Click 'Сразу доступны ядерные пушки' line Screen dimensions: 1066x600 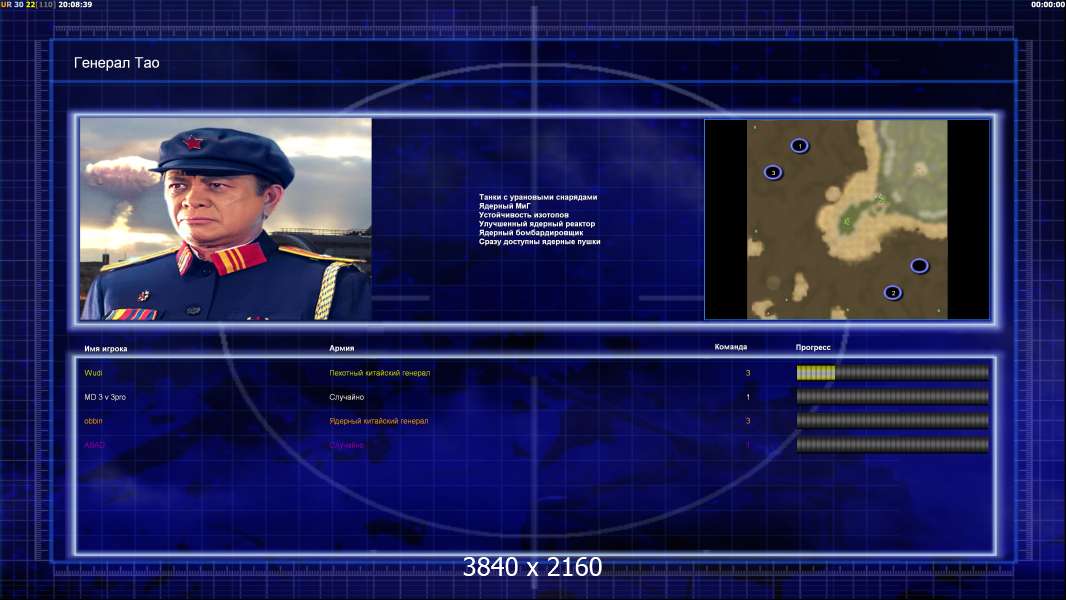point(539,241)
